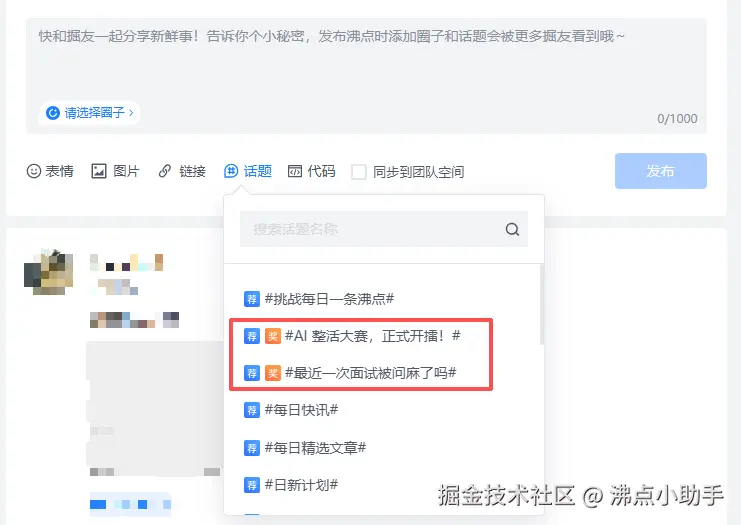Click the blue circle icon beside 请选择圈子
Screen dimensions: 741x525
coord(52,113)
